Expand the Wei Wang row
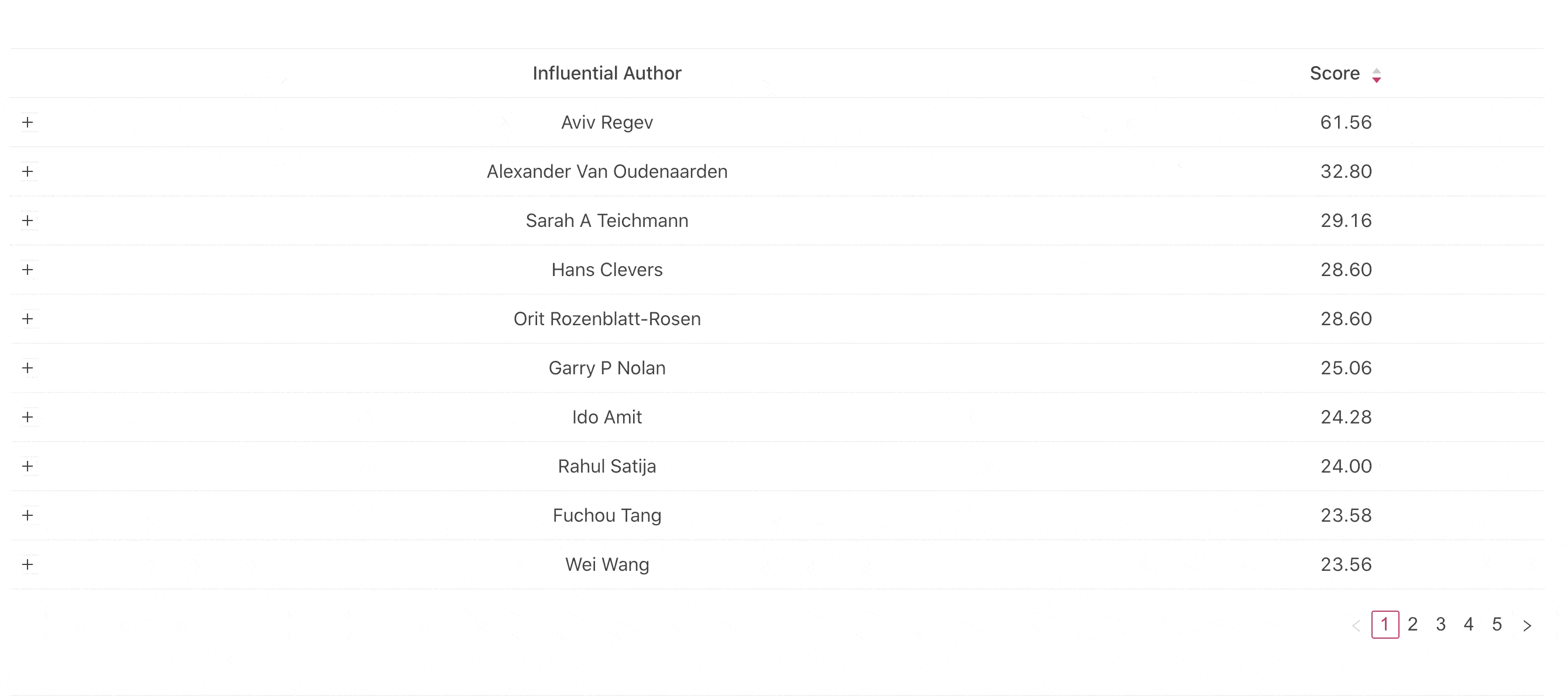Viewport: 1568px width, 696px height. (27, 564)
